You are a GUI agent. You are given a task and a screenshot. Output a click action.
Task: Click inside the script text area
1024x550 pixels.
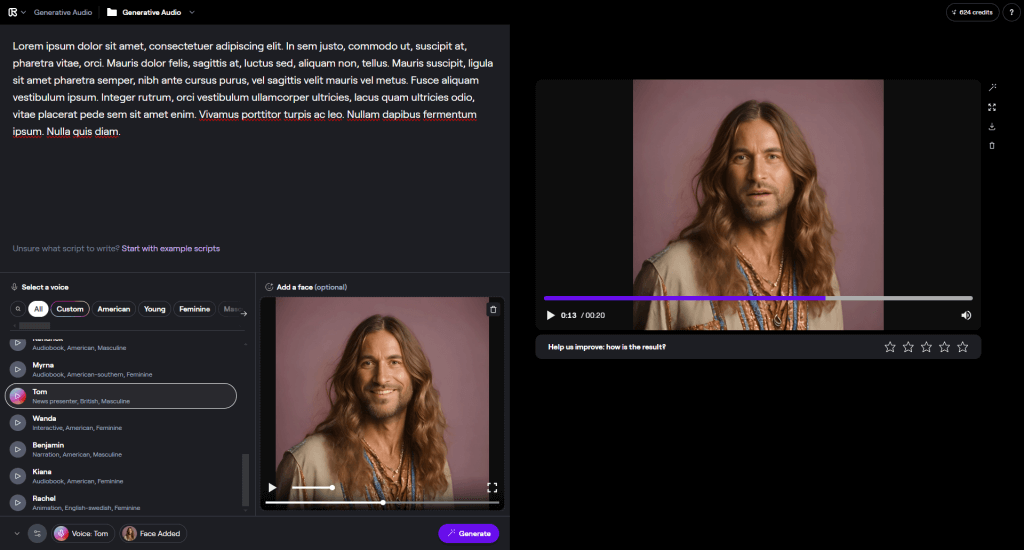pyautogui.click(x=255, y=137)
